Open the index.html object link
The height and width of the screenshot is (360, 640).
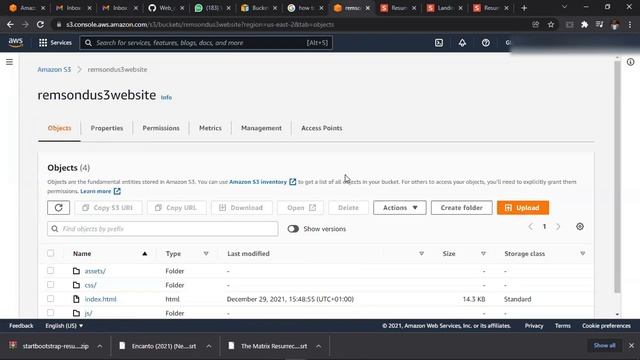100,299
